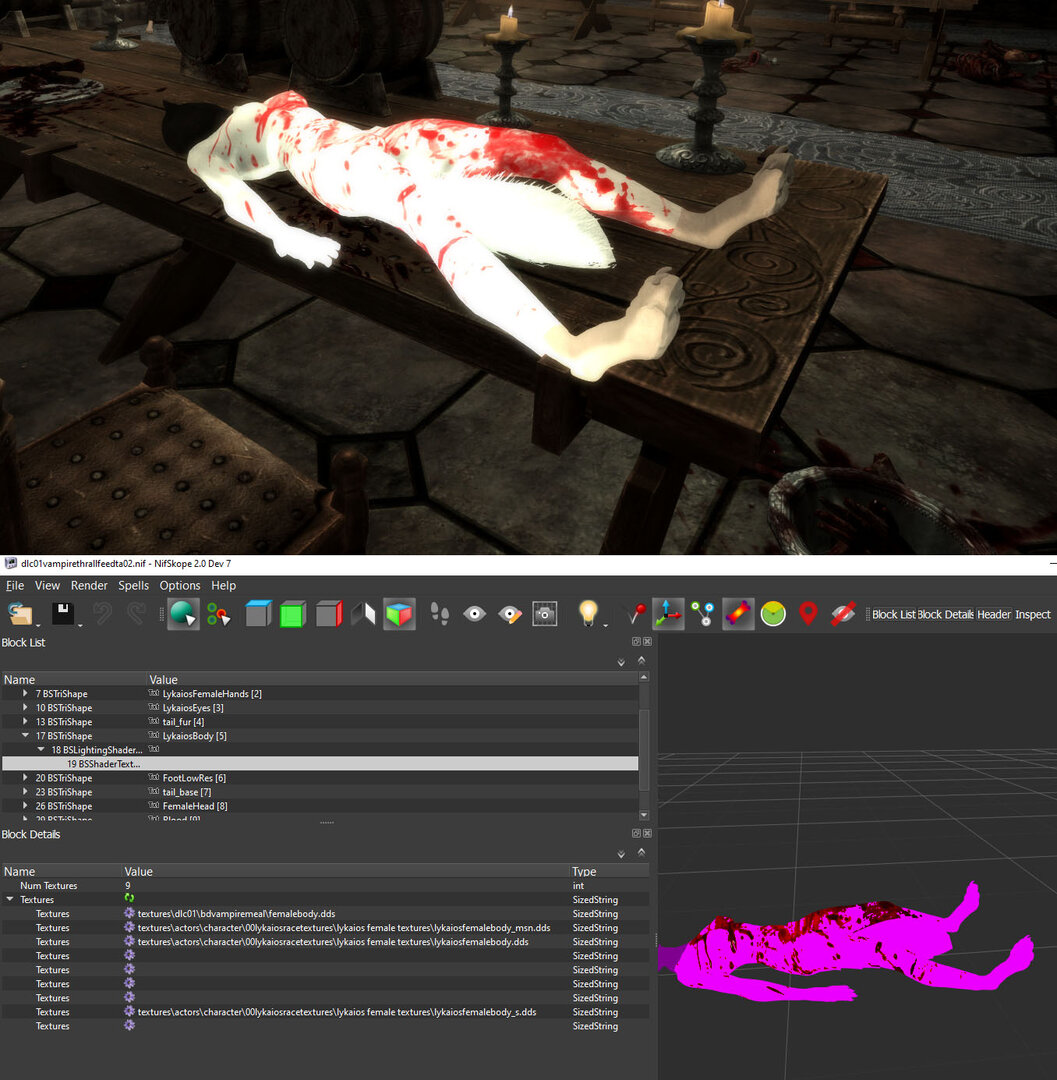Open file with the Load folder icon

tap(19, 614)
